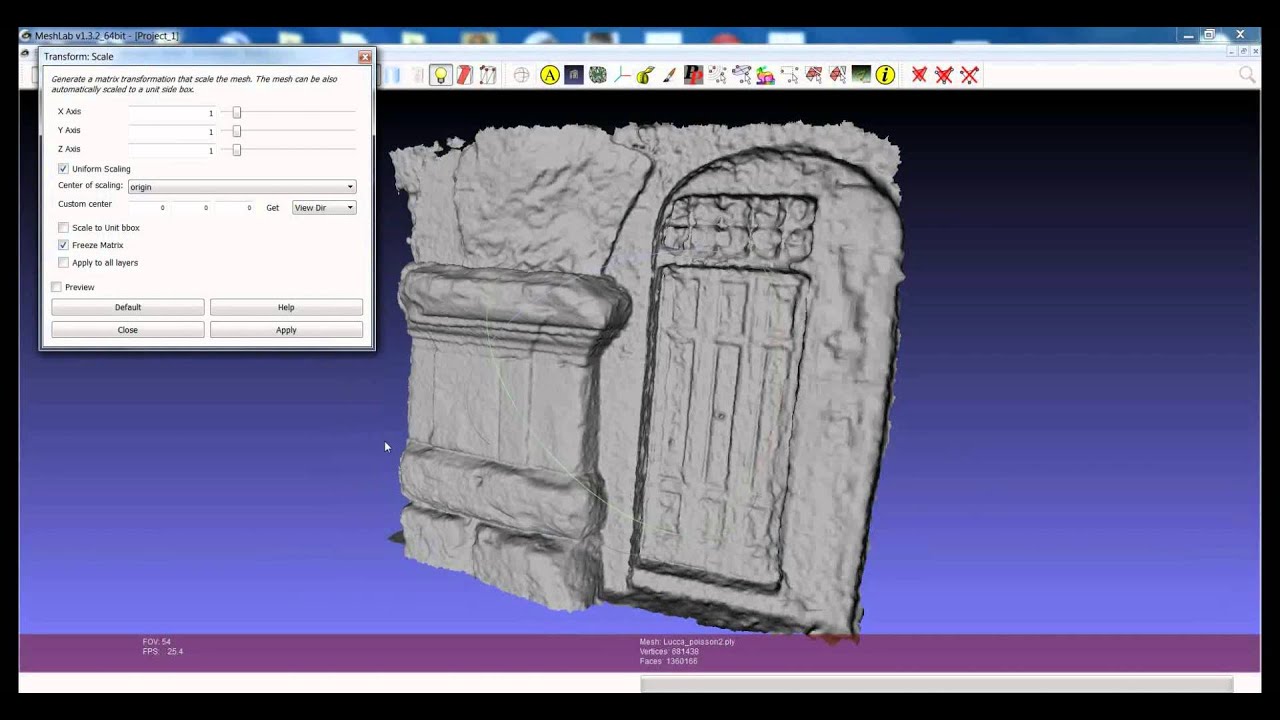Image resolution: width=1280 pixels, height=720 pixels.
Task: Click the first Custom center coordinate field
Action: (148, 207)
